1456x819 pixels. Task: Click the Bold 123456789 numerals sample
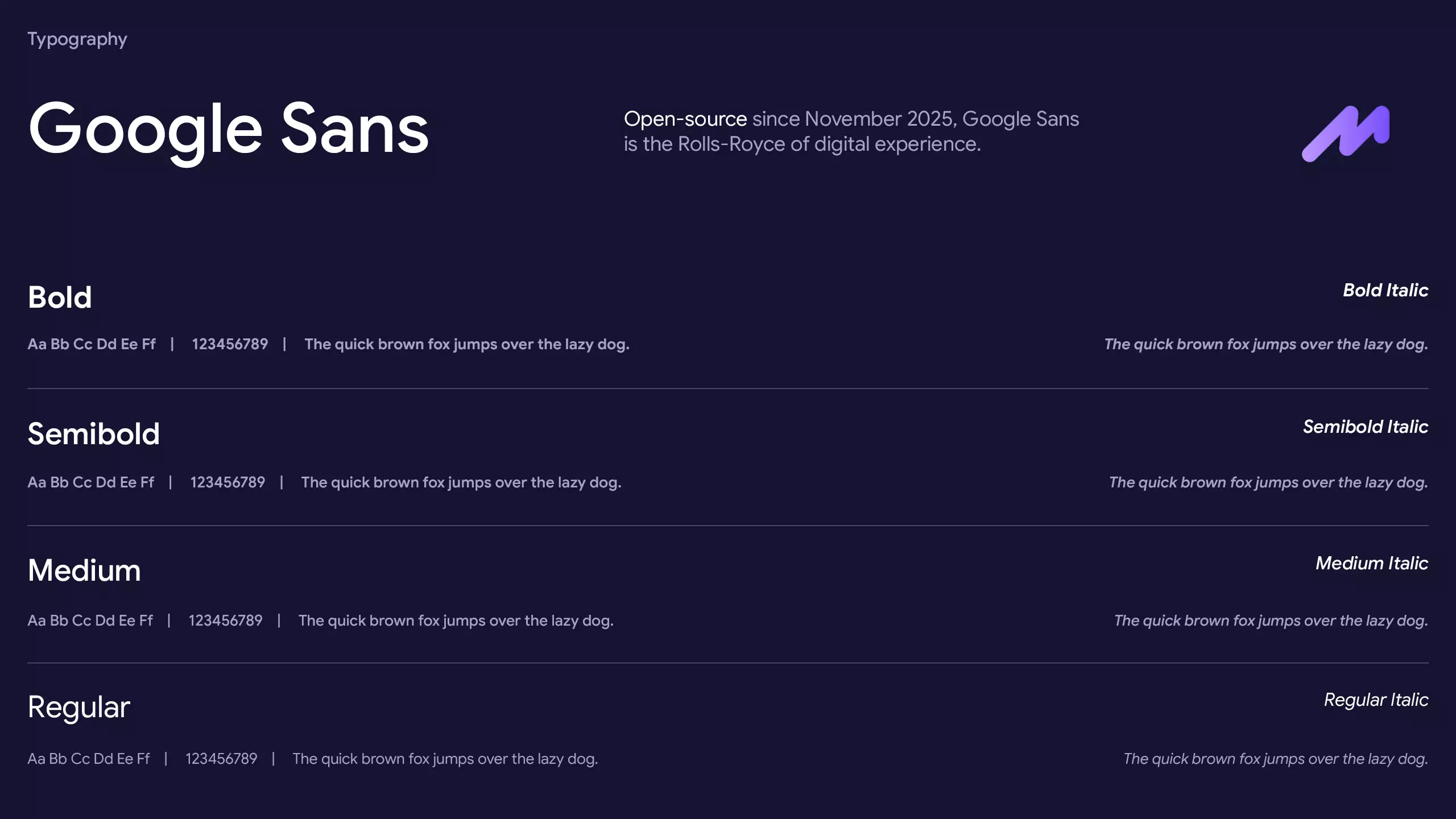tap(230, 344)
